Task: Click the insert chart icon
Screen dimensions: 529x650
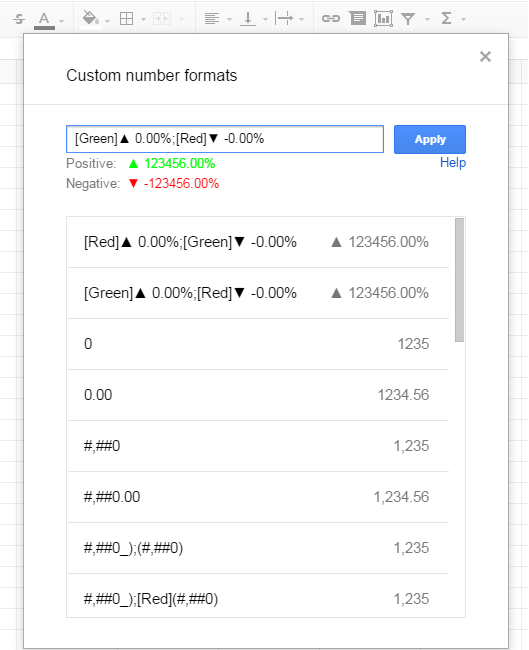Action: coord(383,19)
